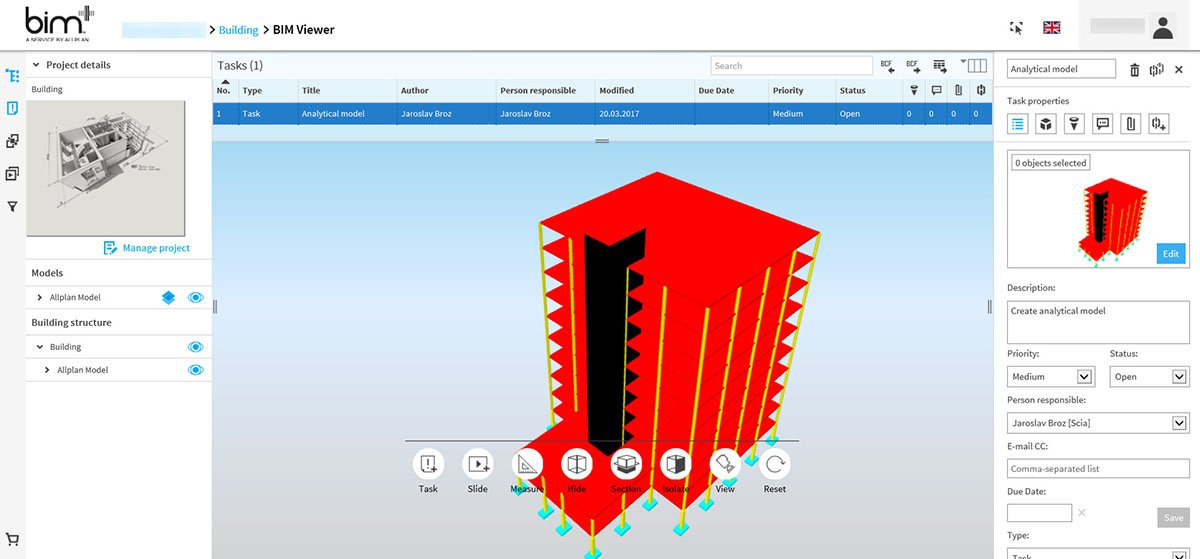Click the Reset view tool
The height and width of the screenshot is (559, 1200).
click(775, 464)
